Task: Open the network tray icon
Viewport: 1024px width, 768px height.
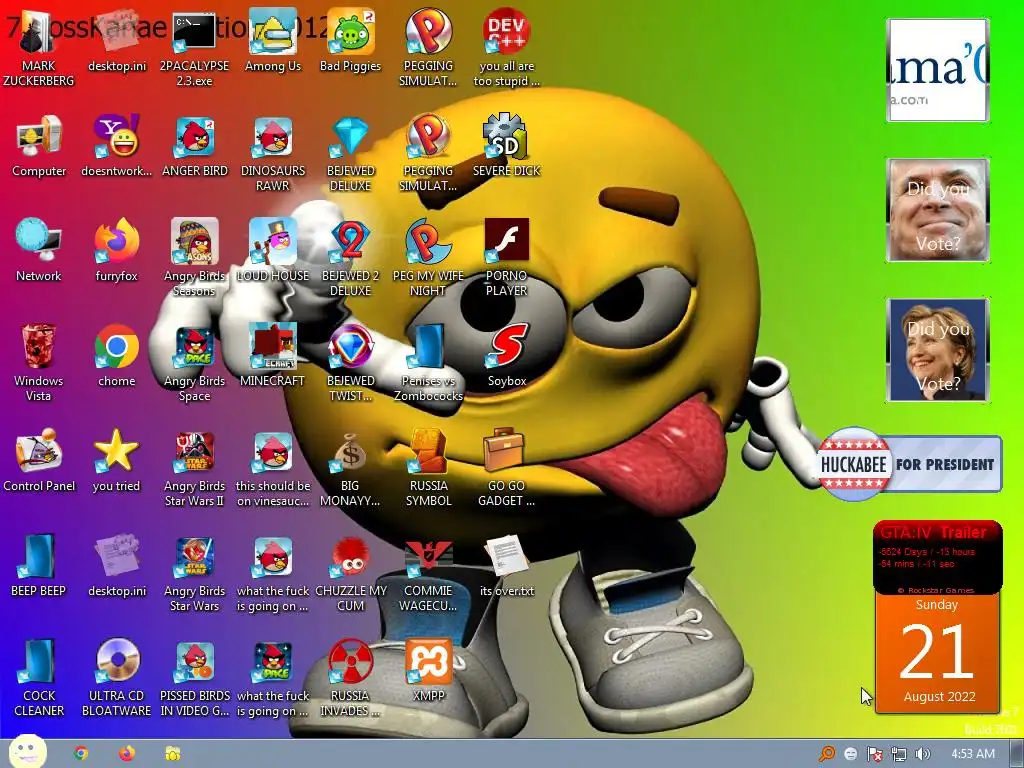Action: click(x=899, y=754)
